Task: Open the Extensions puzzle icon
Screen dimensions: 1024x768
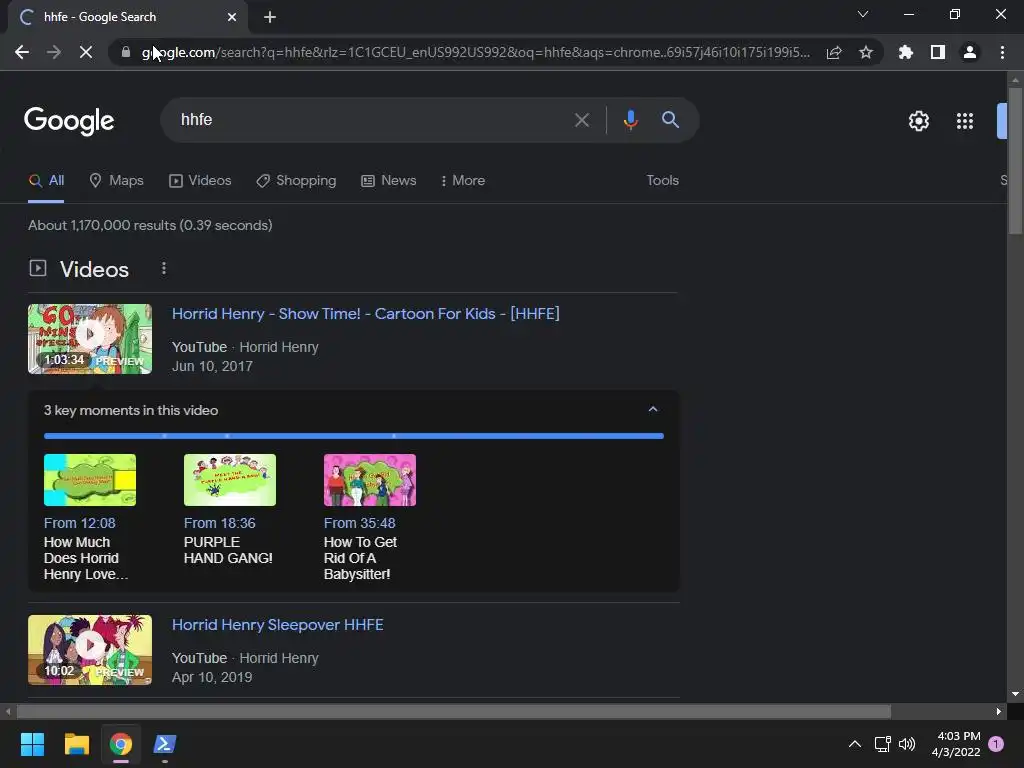Action: 906,52
